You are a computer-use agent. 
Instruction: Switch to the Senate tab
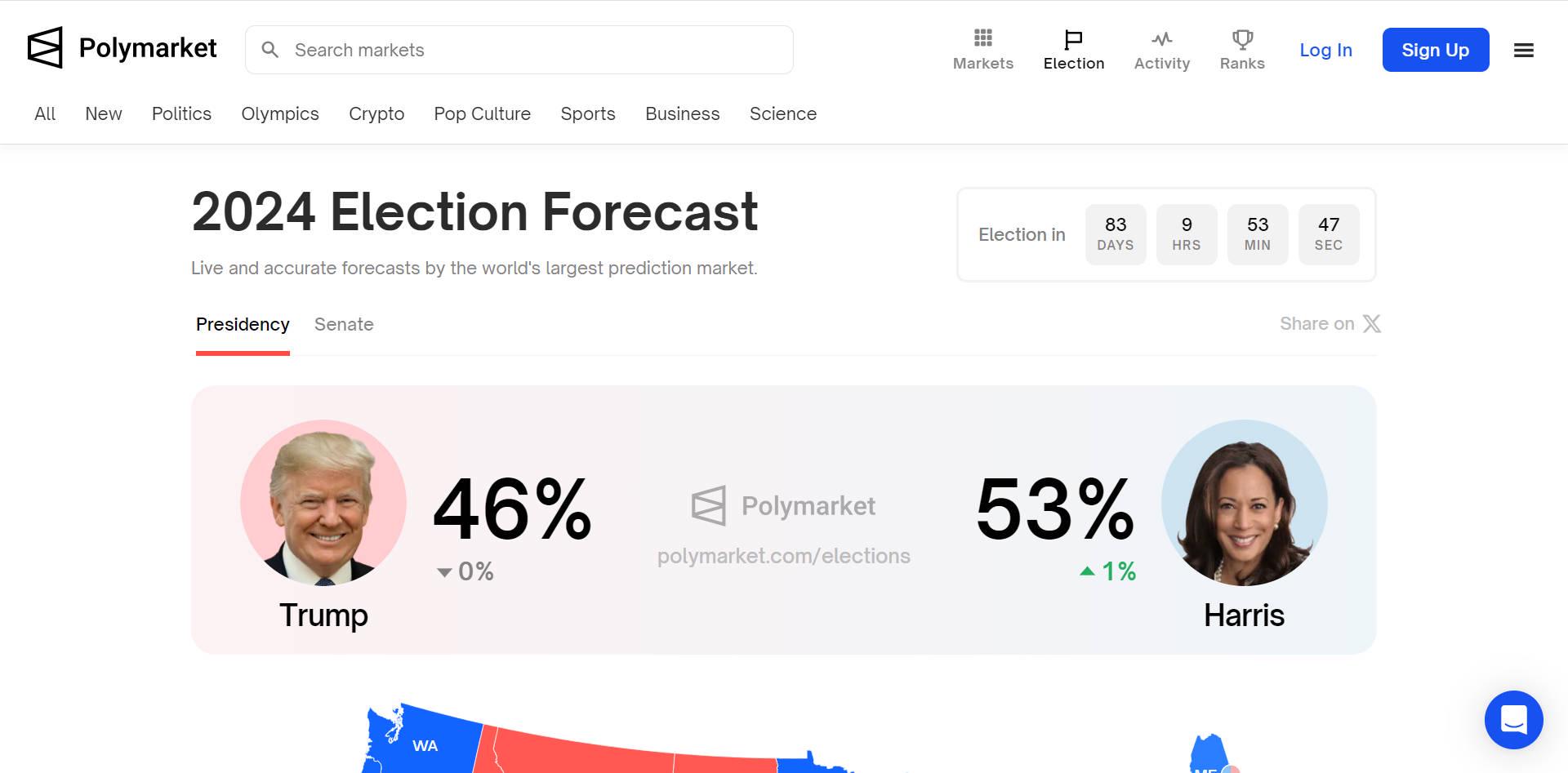(344, 324)
